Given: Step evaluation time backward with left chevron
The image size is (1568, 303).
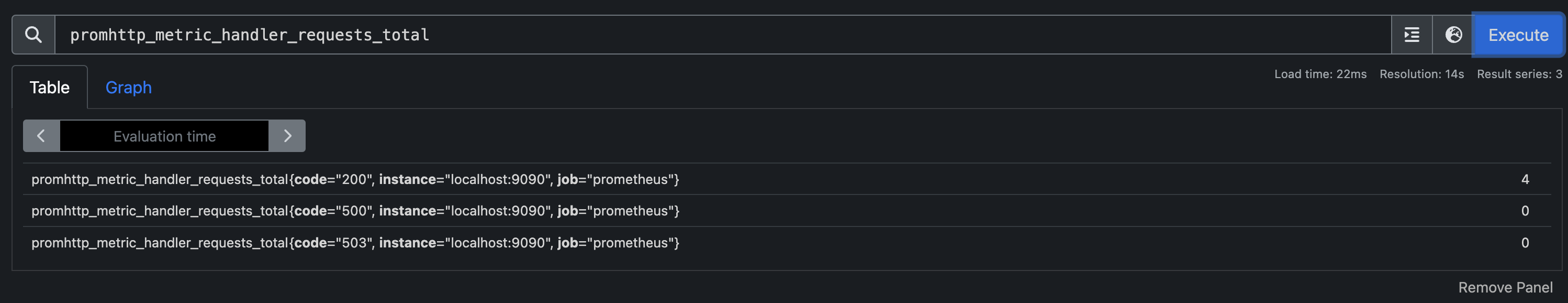Looking at the screenshot, I should pos(41,136).
